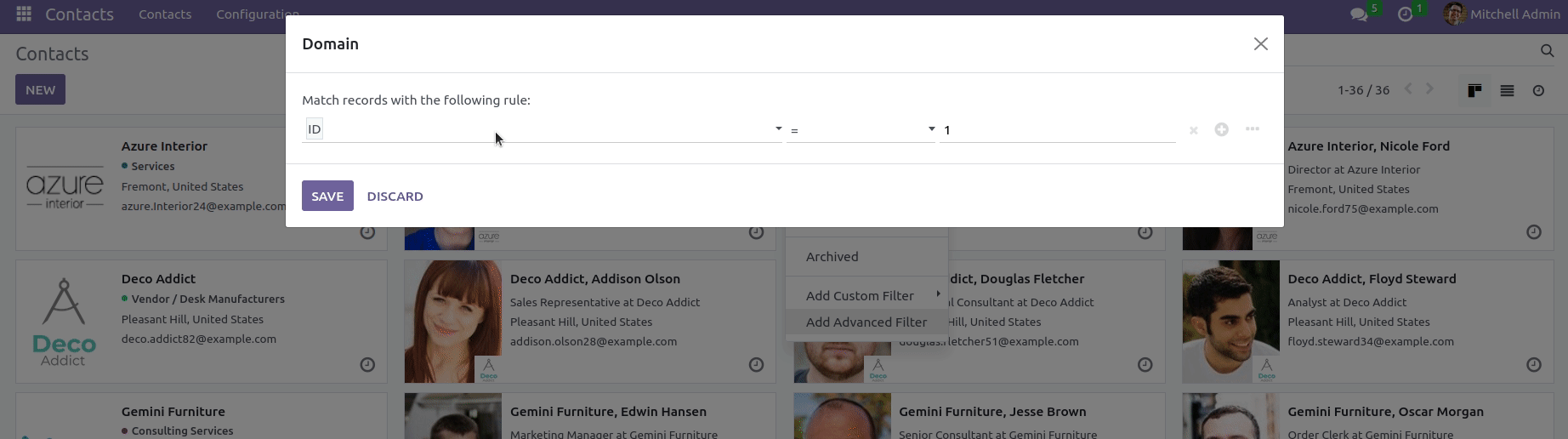
Task: Click the search magnifier icon
Action: (1547, 52)
